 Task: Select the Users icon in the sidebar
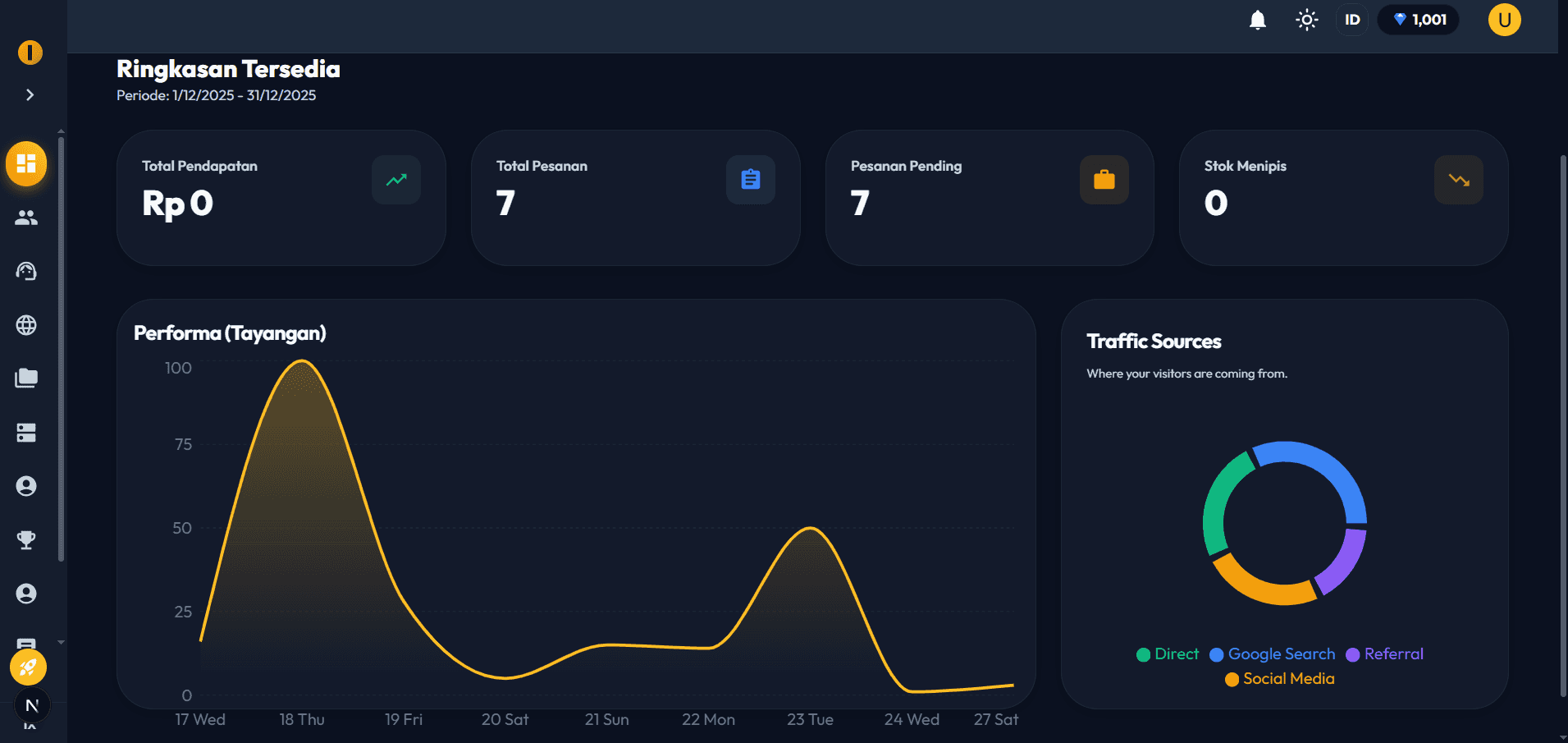click(x=26, y=218)
